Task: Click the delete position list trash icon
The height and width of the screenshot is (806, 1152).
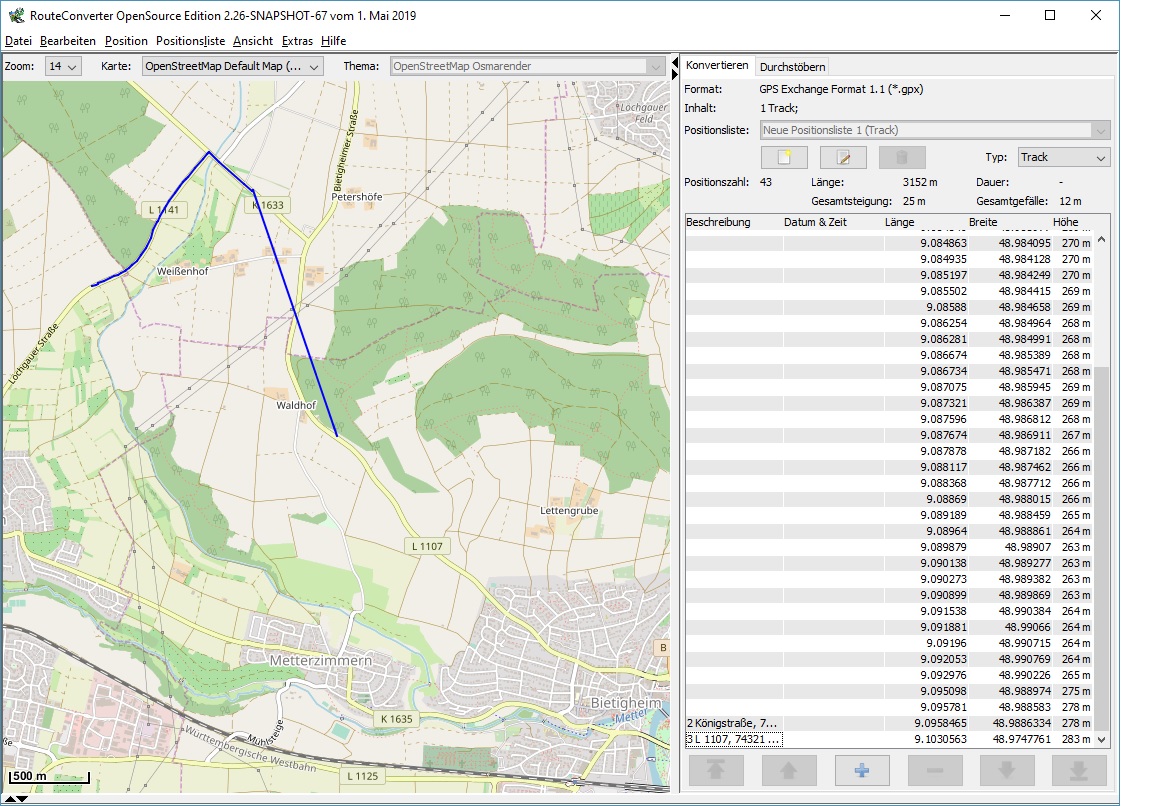Action: pos(902,157)
